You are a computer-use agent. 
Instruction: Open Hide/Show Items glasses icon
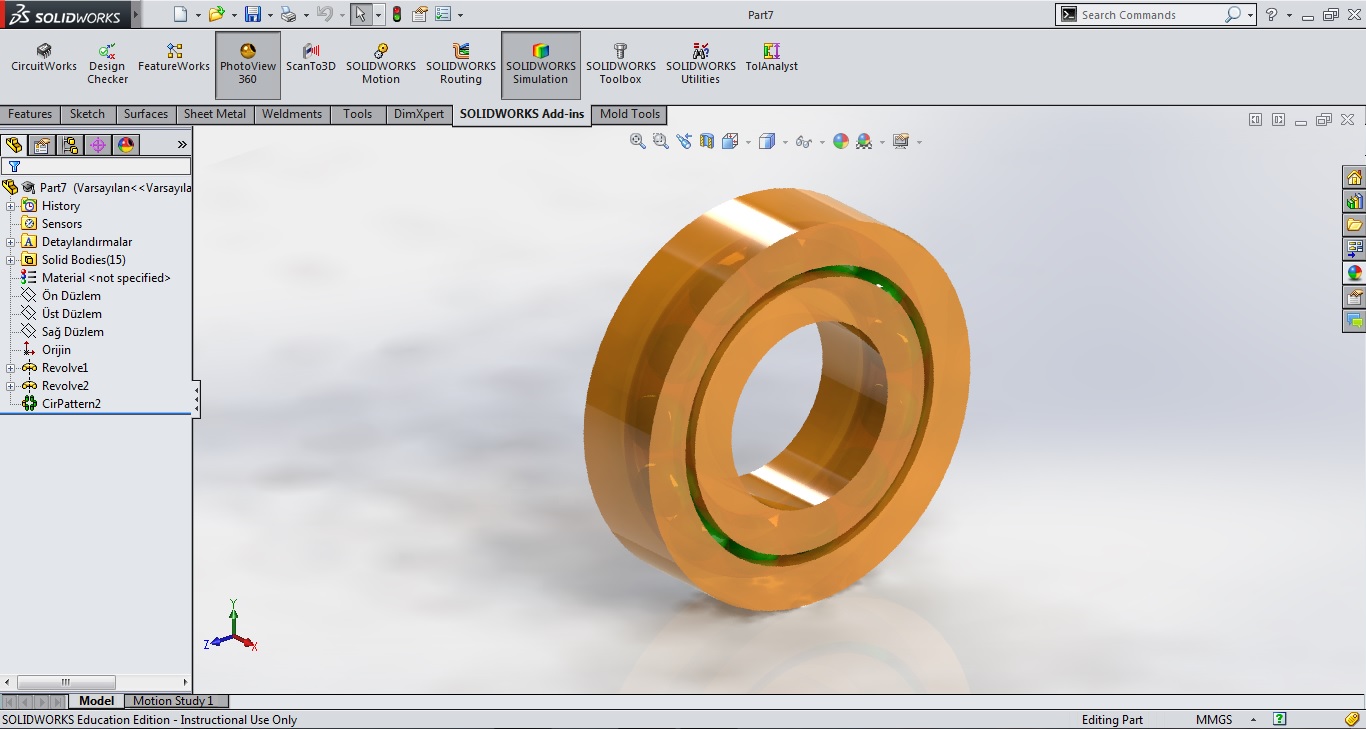[803, 142]
